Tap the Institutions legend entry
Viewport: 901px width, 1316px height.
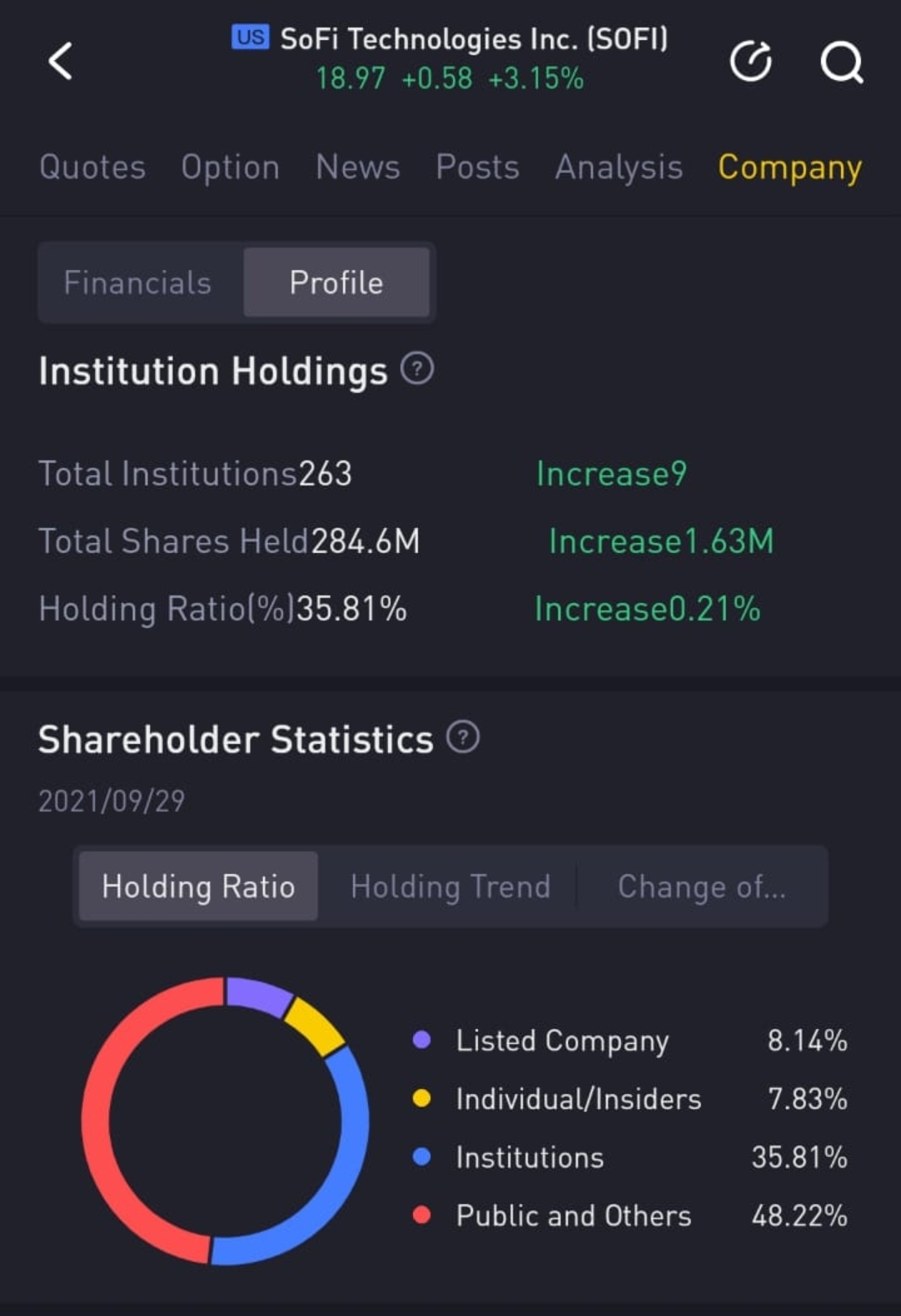click(530, 1157)
